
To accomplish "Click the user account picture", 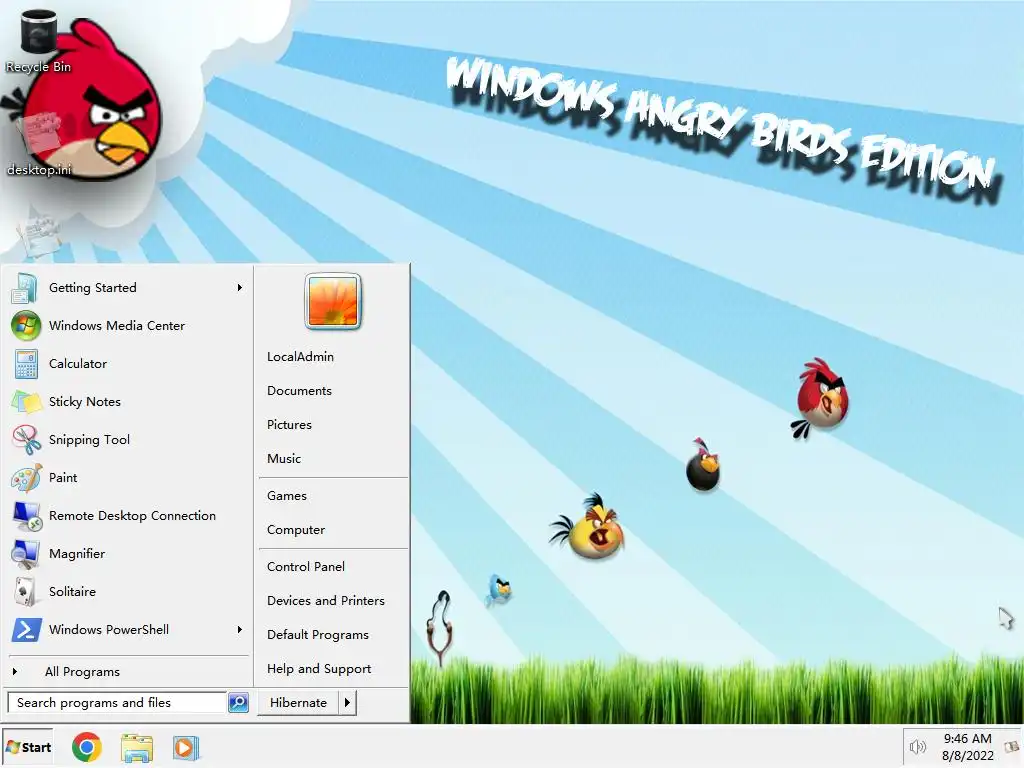I will (333, 301).
